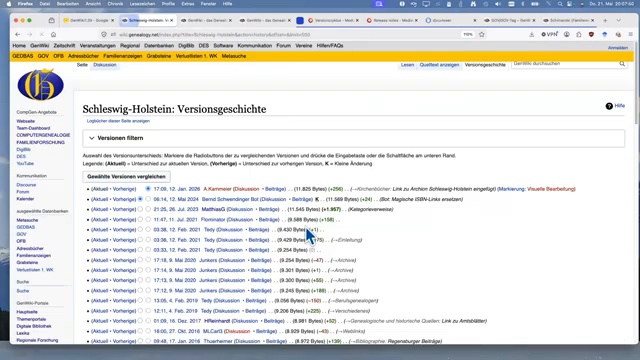The image size is (640, 360).
Task: Open the MatthiasG user link
Action: [x=213, y=209]
